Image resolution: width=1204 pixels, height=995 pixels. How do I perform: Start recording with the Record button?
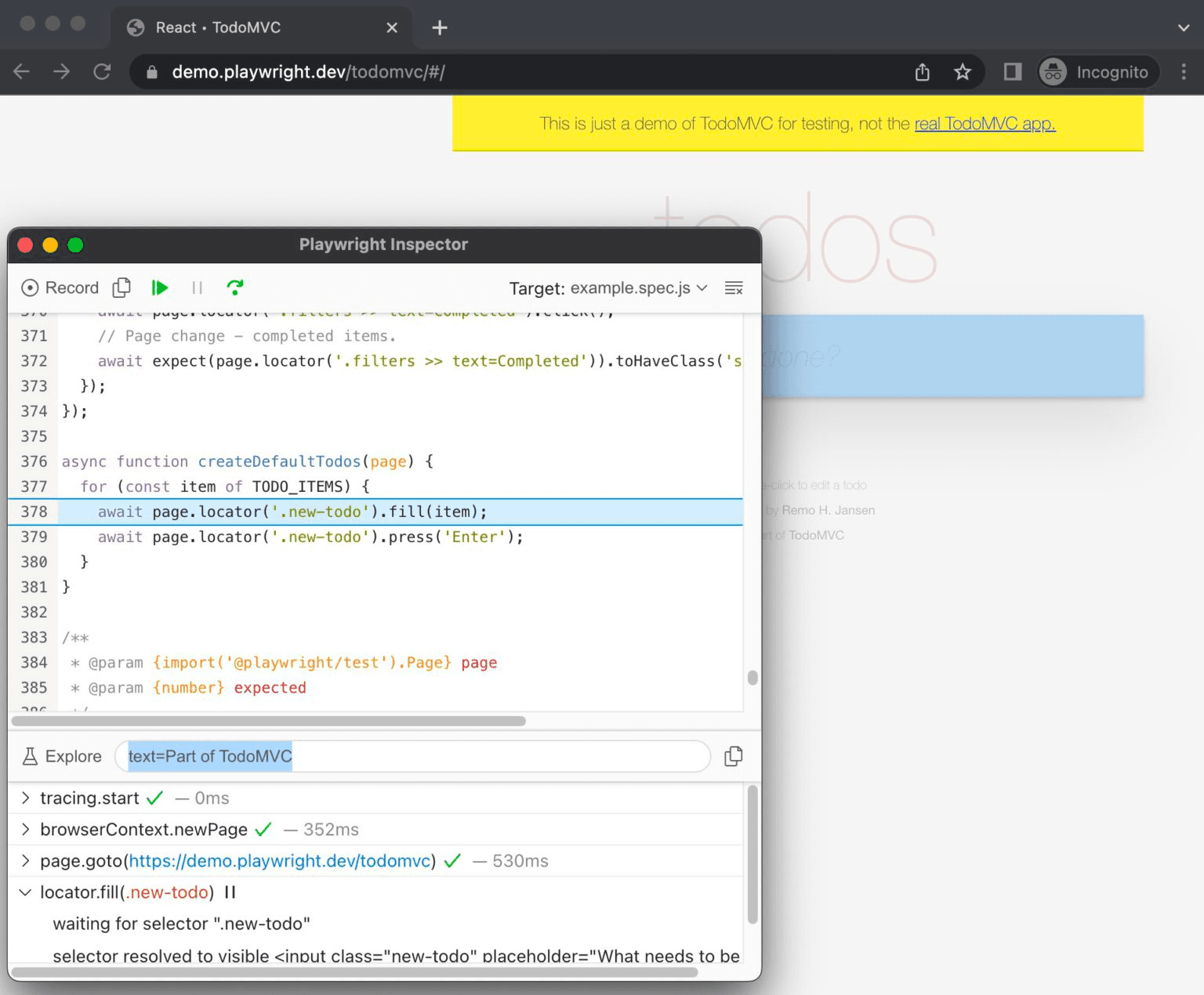coord(60,288)
